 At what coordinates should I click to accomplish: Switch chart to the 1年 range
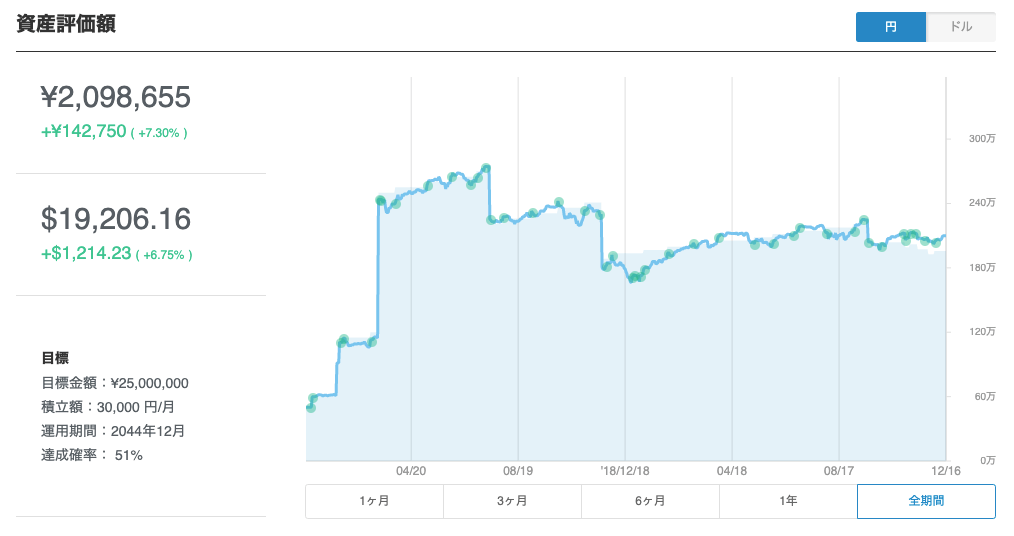point(788,501)
